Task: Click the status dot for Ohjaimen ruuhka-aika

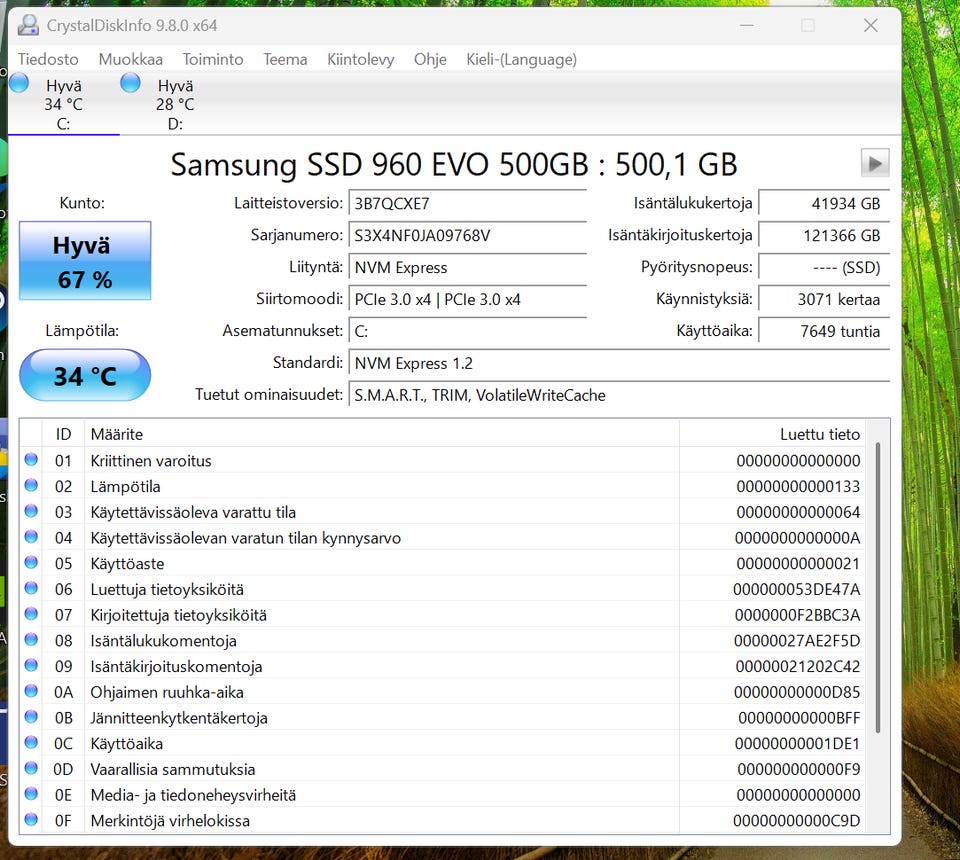Action: coord(31,691)
